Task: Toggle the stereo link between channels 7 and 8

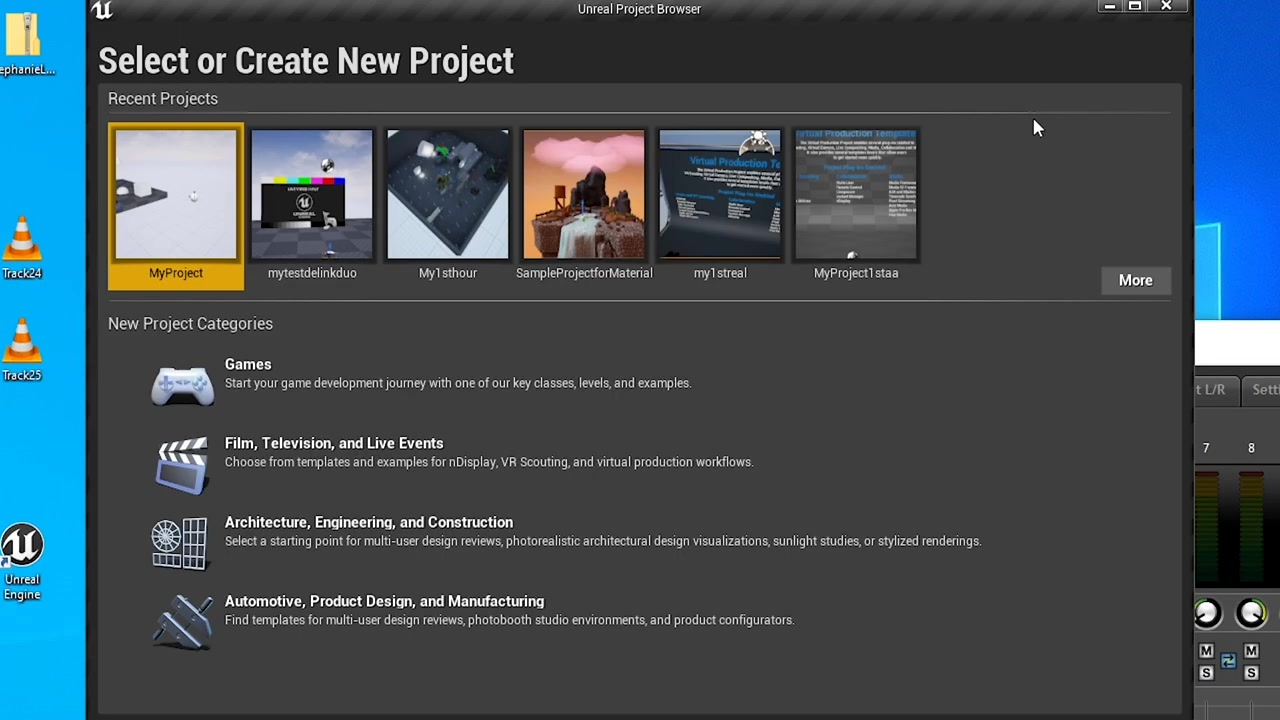Action: pos(1228,661)
